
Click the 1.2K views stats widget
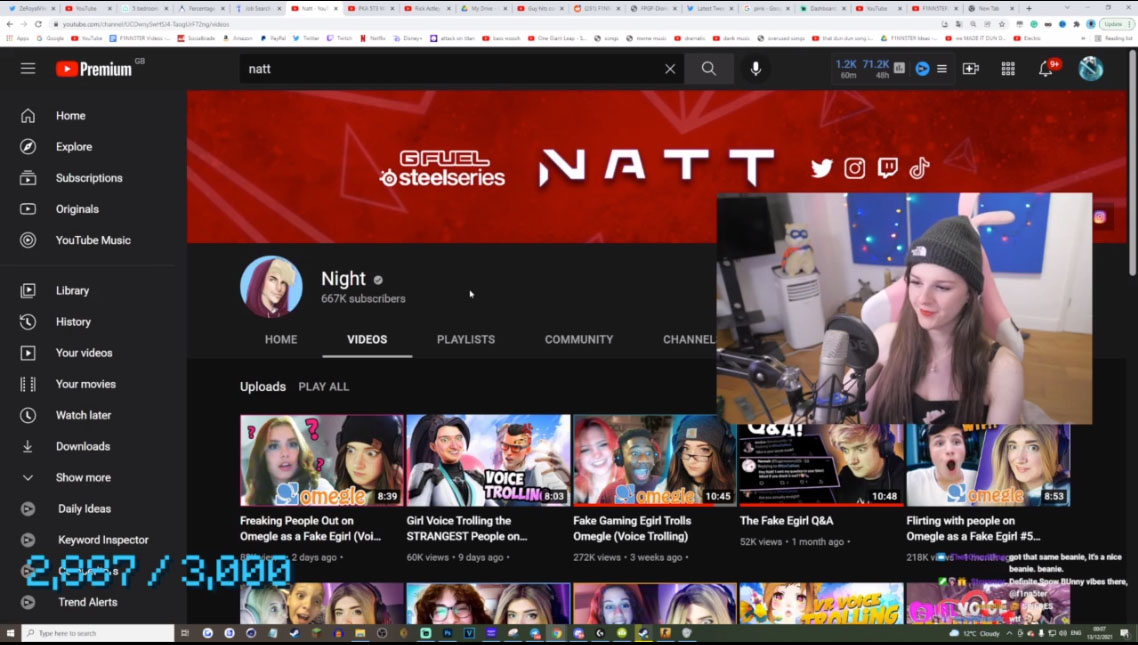[846, 69]
